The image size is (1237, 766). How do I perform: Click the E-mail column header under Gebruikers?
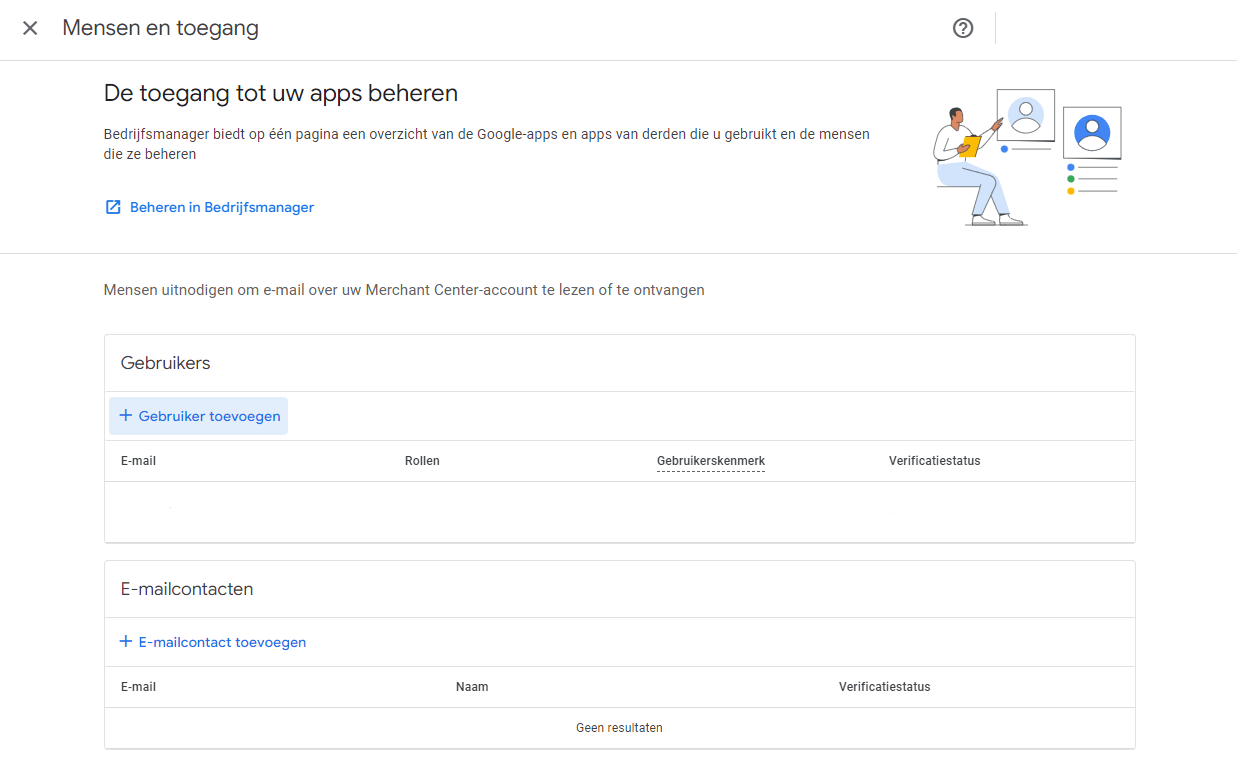(138, 461)
